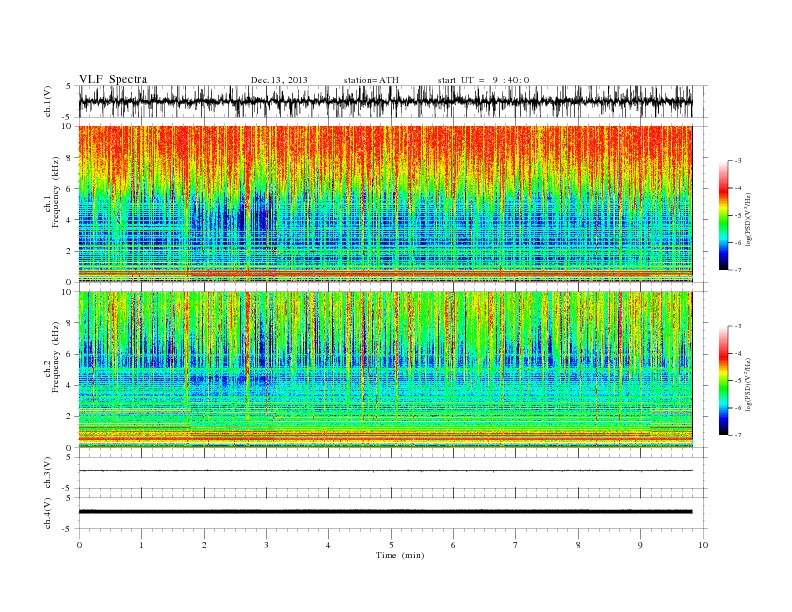Click the "-5" value on ch.1 color bar
The height and width of the screenshot is (612, 792).
pos(737,215)
